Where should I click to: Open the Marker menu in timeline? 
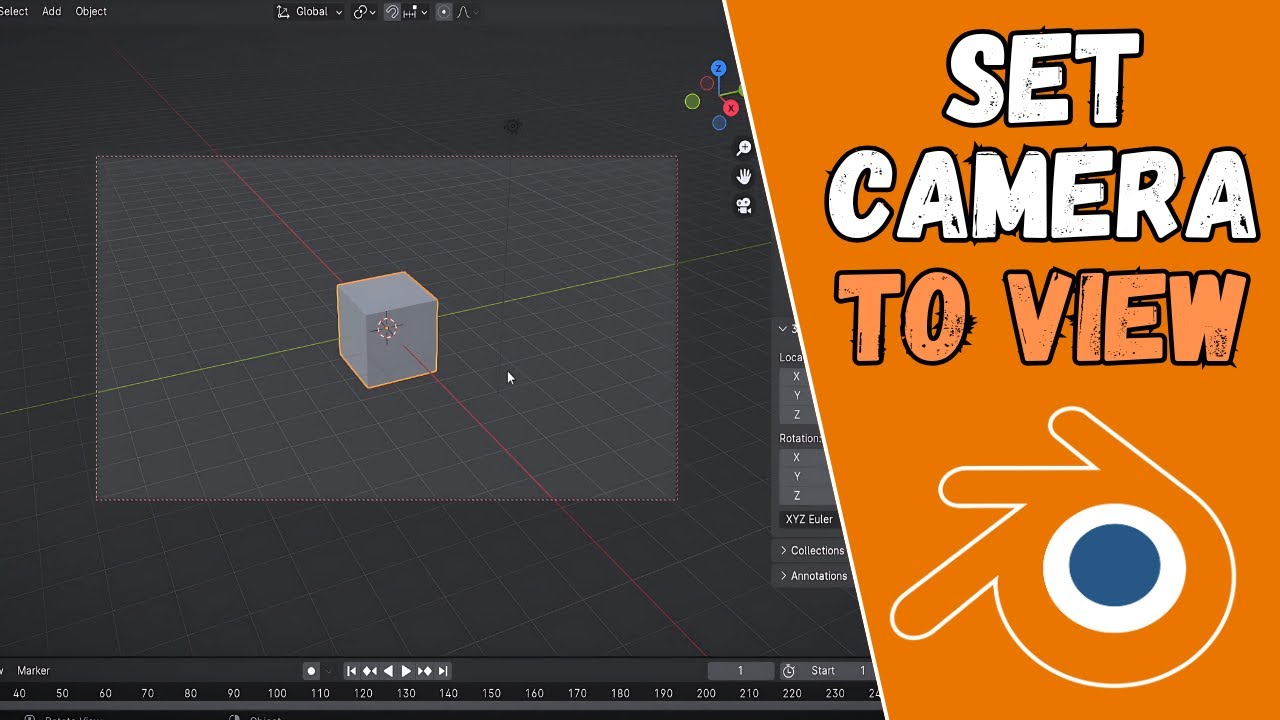(x=33, y=670)
